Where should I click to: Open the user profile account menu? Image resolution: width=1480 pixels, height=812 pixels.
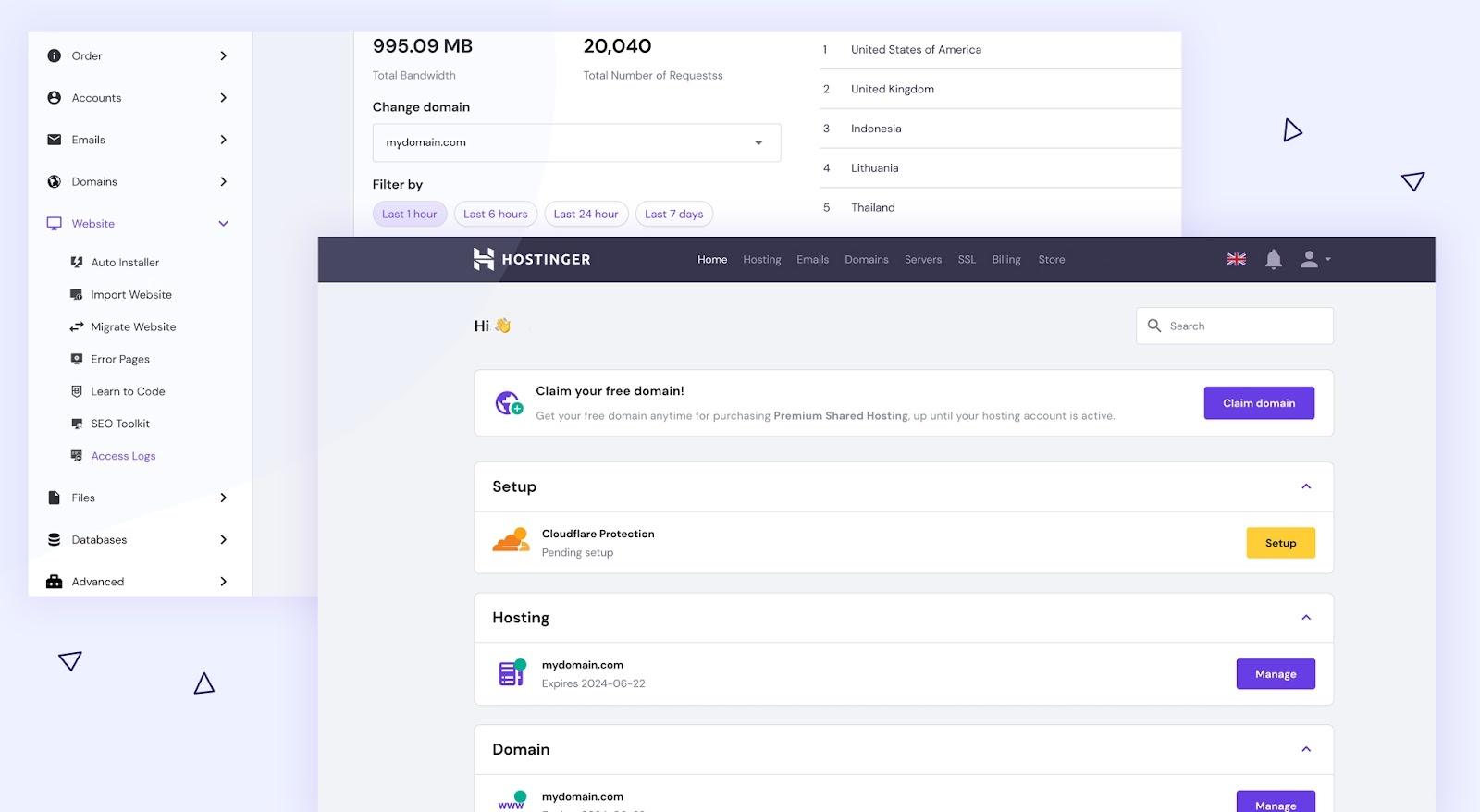point(1315,260)
